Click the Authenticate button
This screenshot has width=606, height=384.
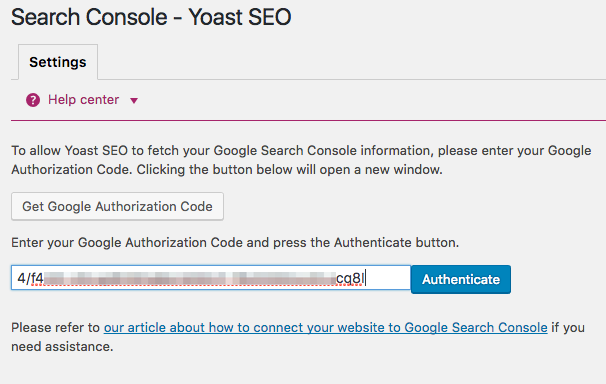(461, 279)
